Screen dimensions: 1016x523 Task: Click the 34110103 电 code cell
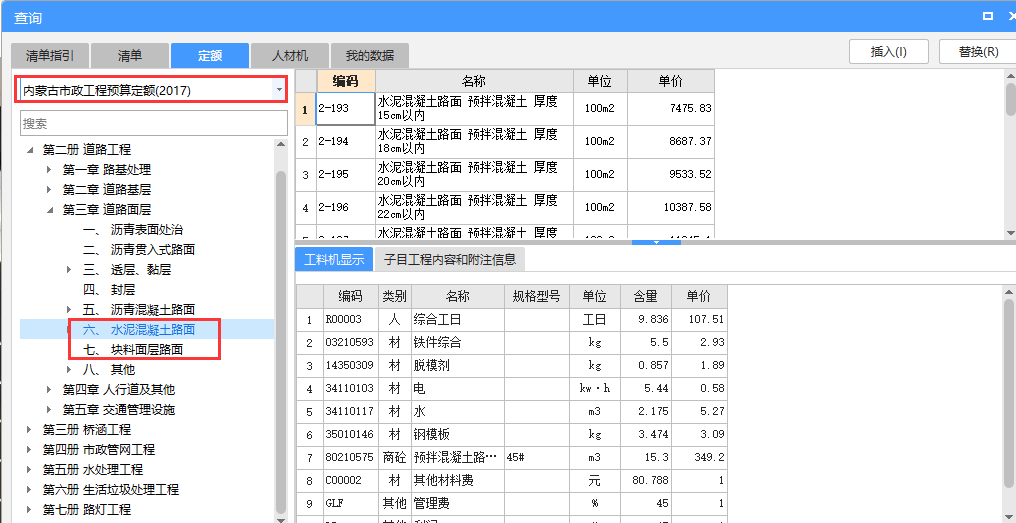coord(351,389)
